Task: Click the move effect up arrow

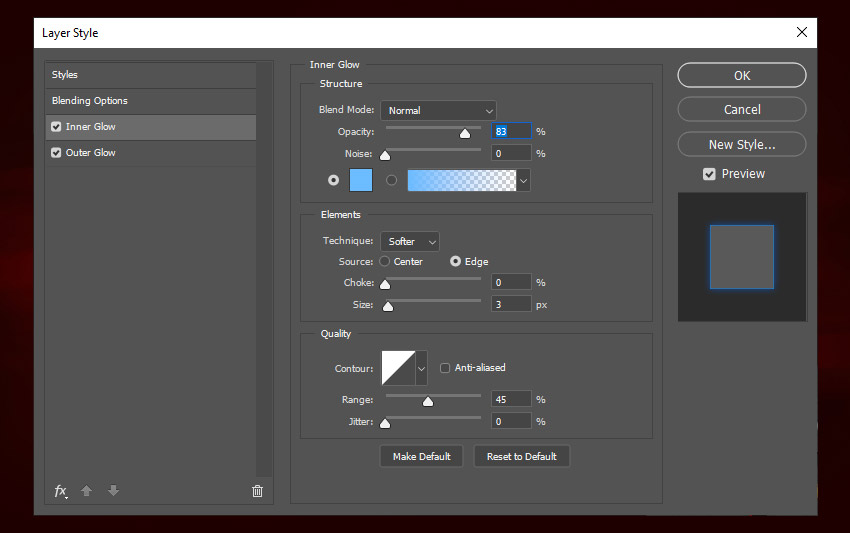Action: 87,491
